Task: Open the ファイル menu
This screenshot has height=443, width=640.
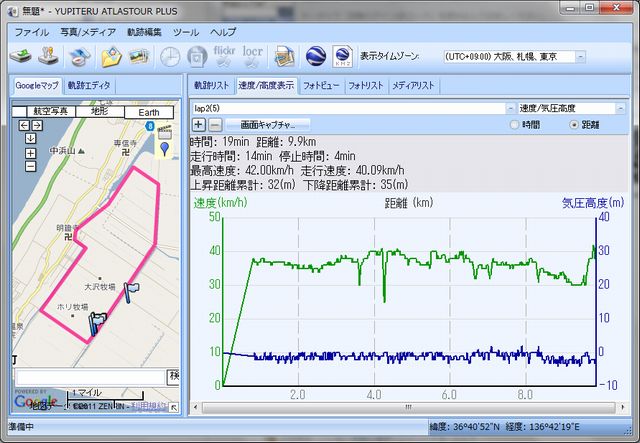Action: [x=31, y=32]
